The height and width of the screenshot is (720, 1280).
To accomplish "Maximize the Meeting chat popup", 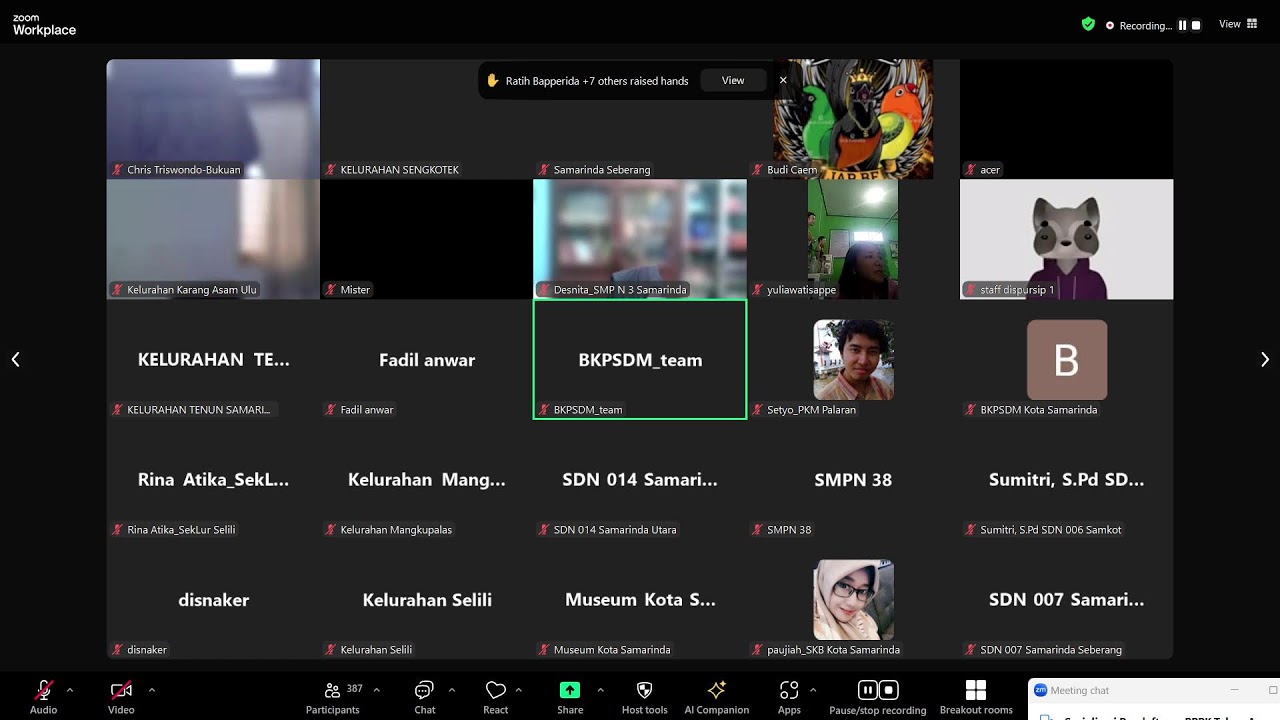I will 1272,690.
